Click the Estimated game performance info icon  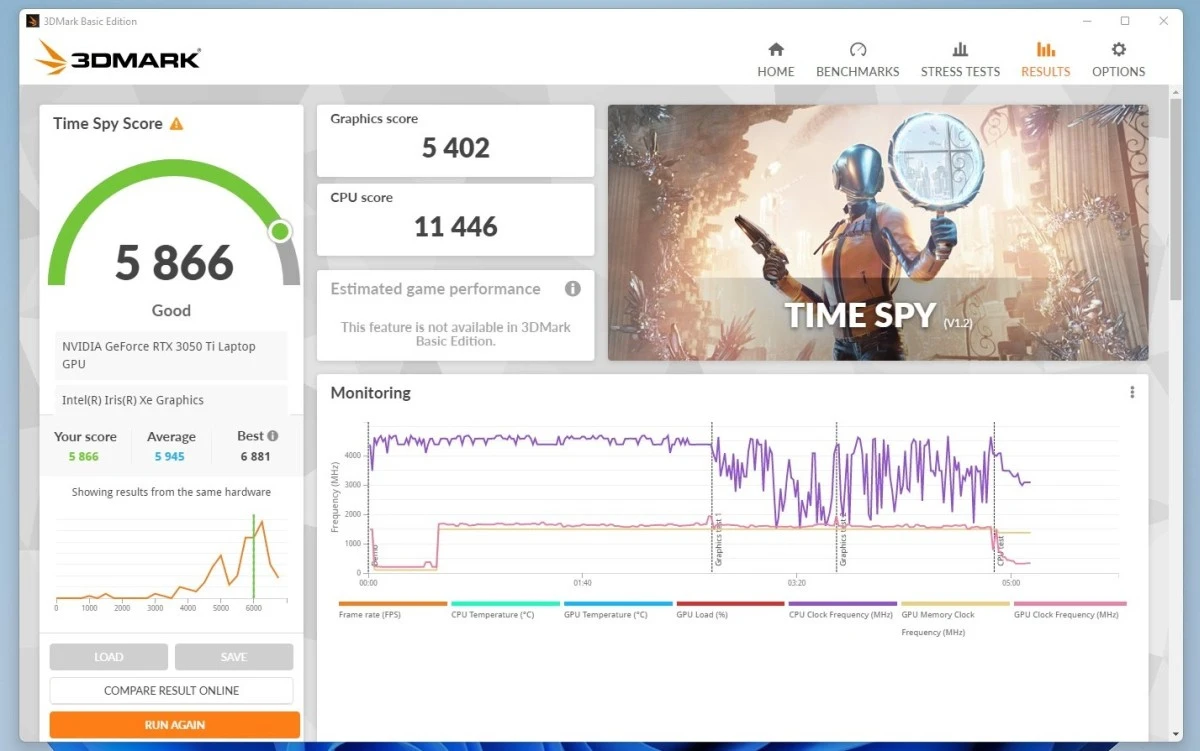point(573,289)
